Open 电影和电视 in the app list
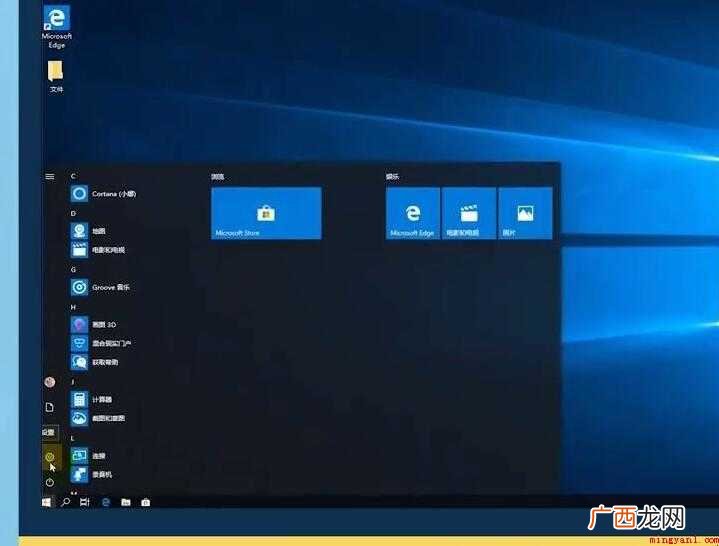Screen dimensions: 719x546 click(98, 250)
